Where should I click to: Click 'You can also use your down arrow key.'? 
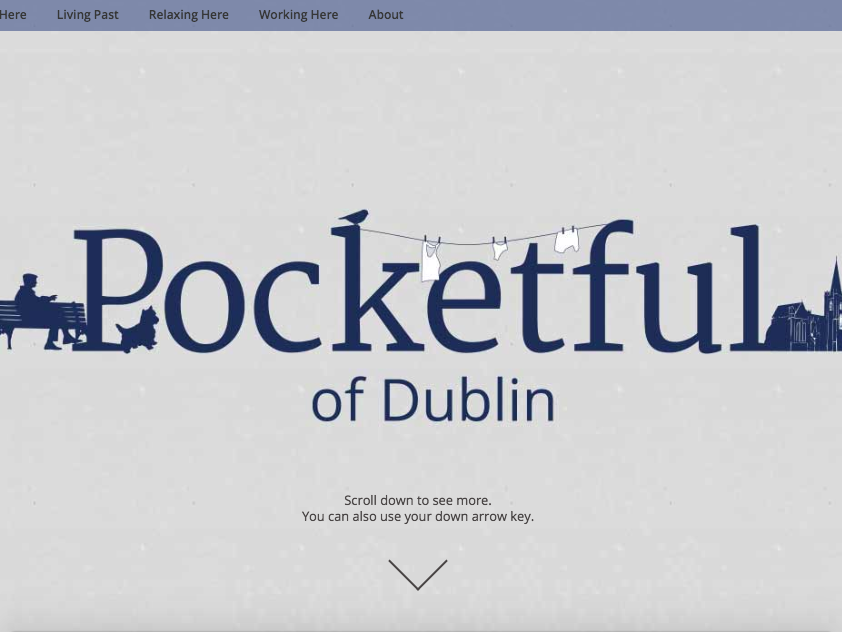[418, 517]
